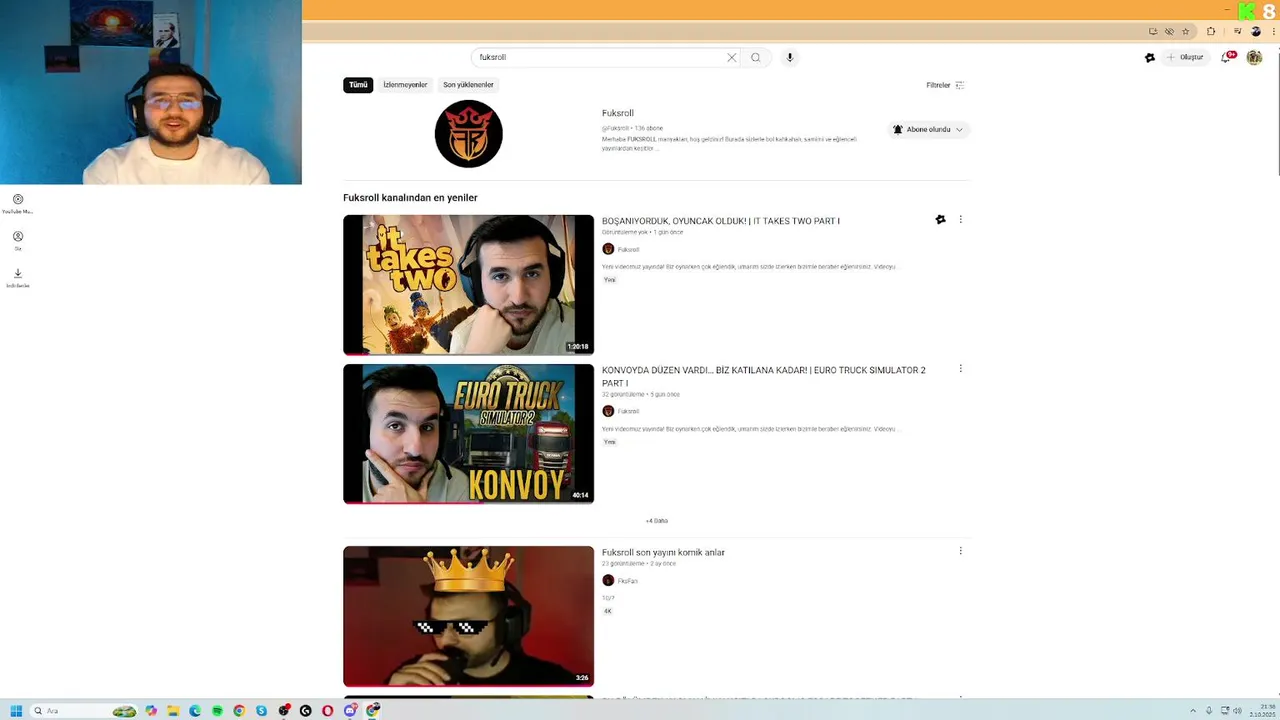Click the Discord taskbar icon
This screenshot has width=1280, height=720.
[350, 711]
